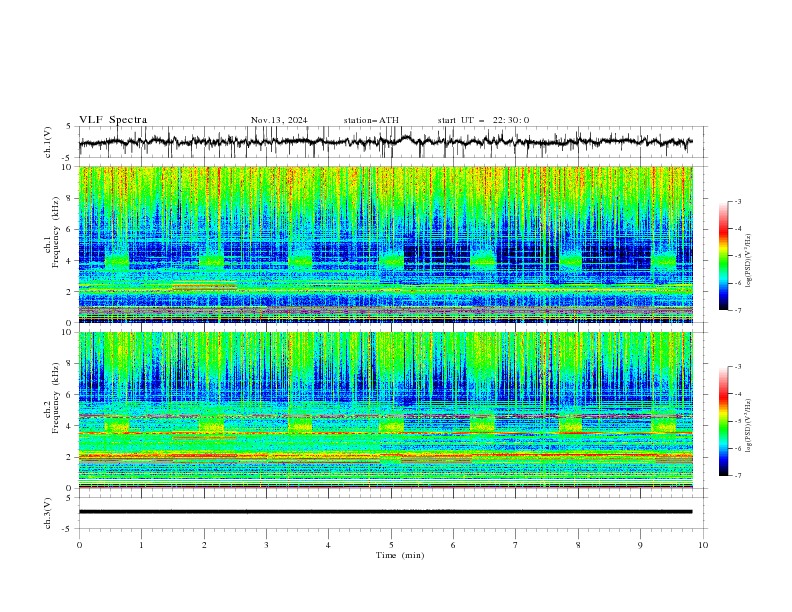Click the ch.2 PSD color scale bar

point(723,421)
